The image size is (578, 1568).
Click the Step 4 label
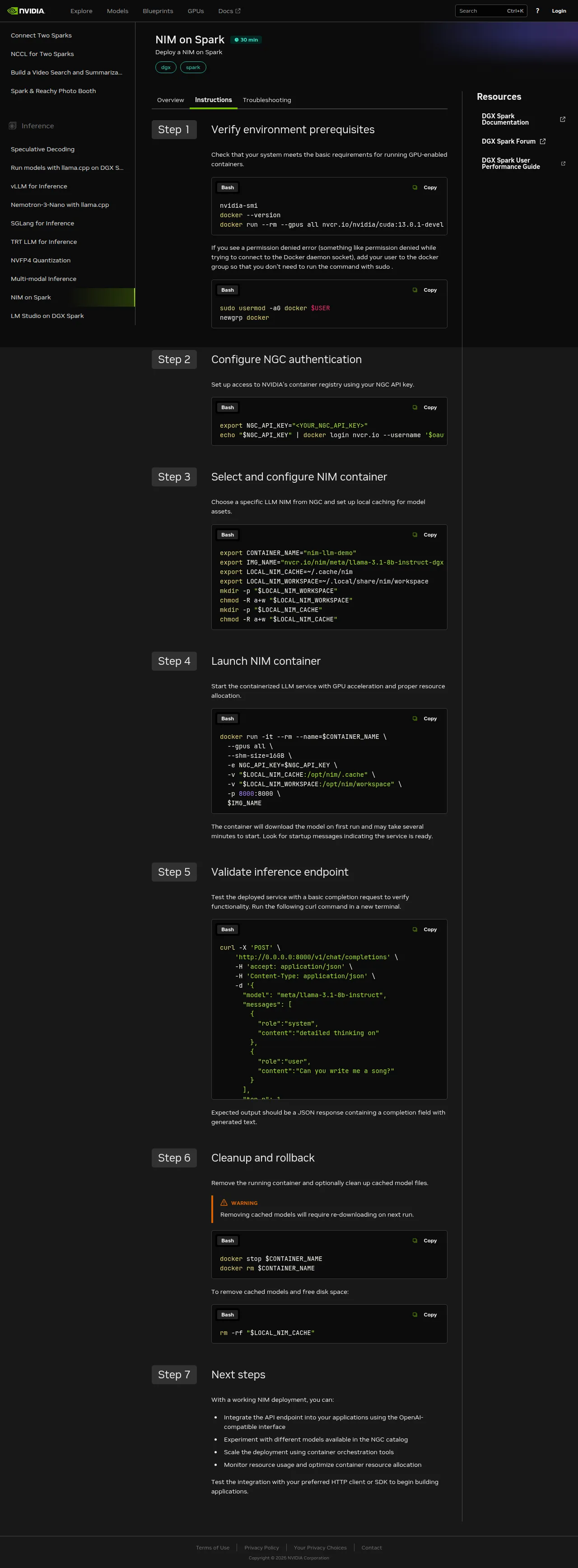tap(174, 661)
